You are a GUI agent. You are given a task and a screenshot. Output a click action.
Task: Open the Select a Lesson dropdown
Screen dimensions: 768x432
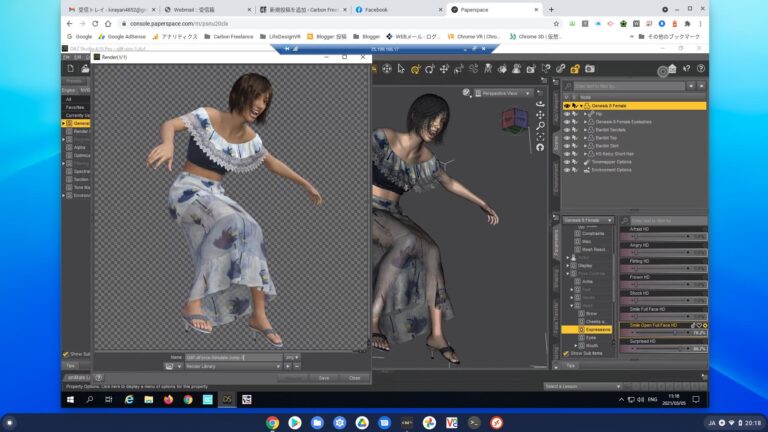583,386
